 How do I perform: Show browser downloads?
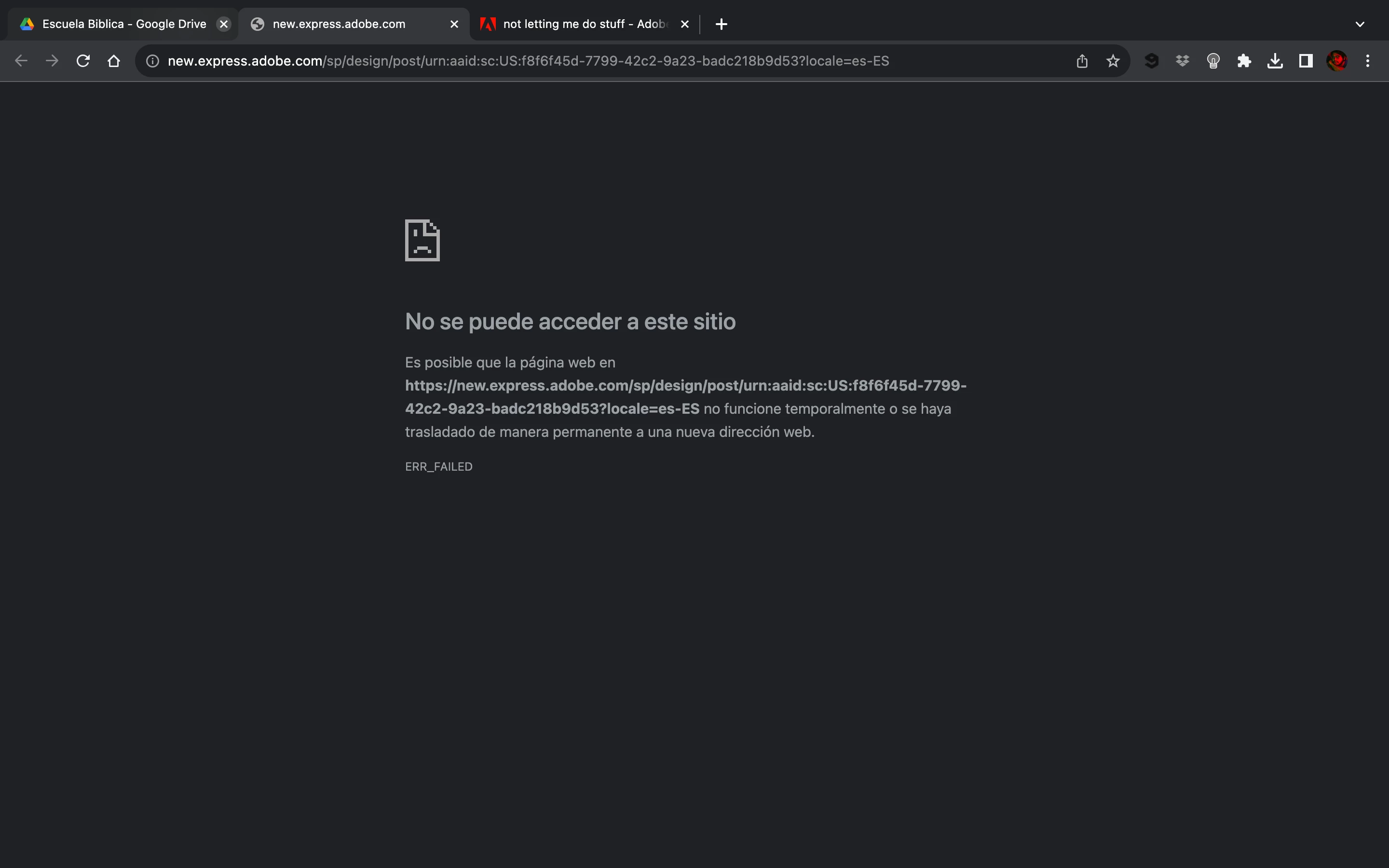(x=1275, y=61)
